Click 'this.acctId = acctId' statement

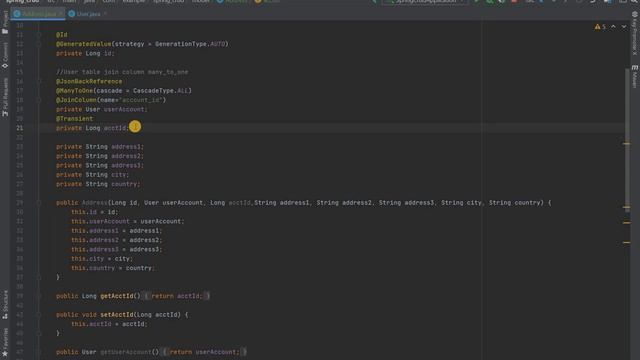click(109, 324)
